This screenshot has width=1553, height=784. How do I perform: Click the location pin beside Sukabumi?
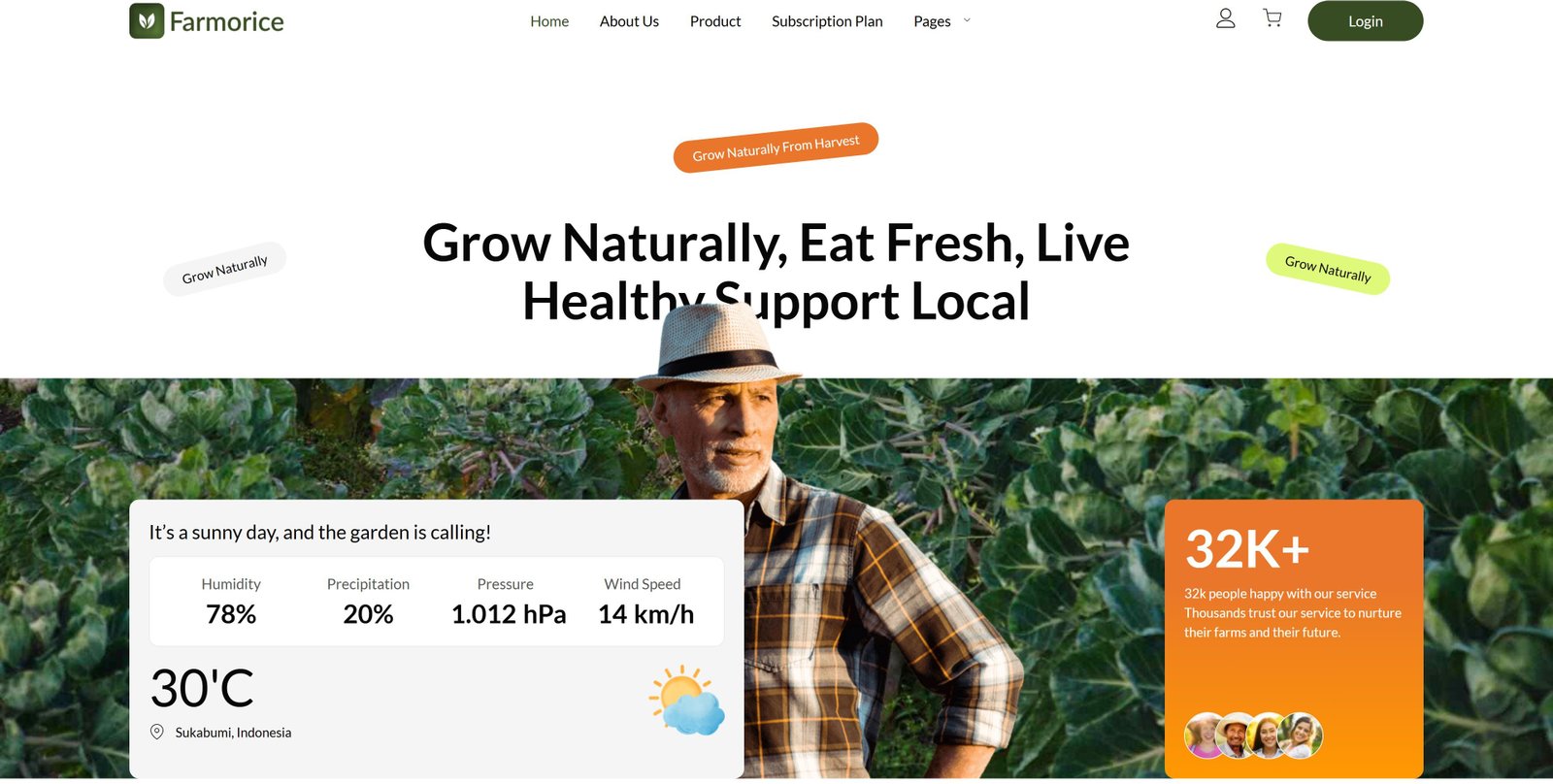pyautogui.click(x=157, y=732)
